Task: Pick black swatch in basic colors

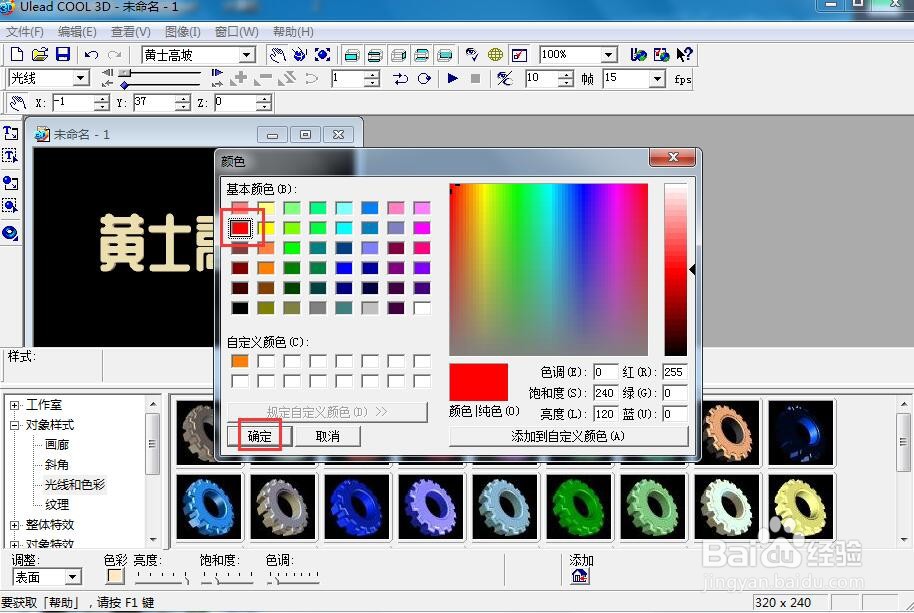Action: [240, 307]
